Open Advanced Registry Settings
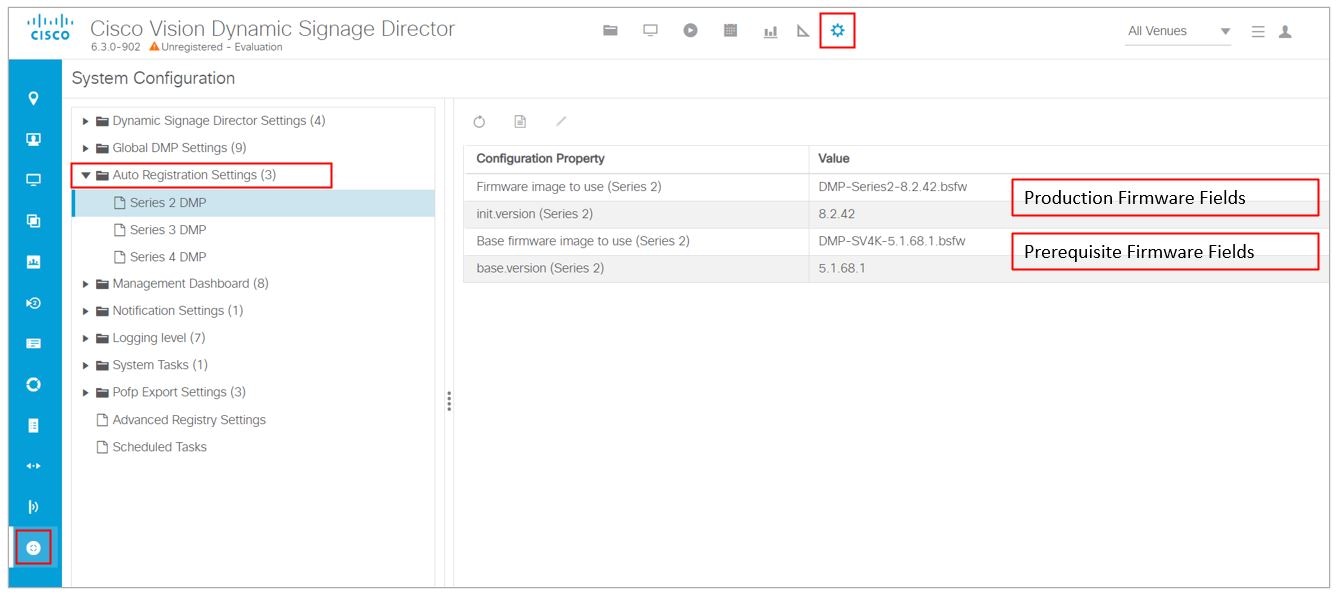 coord(189,420)
